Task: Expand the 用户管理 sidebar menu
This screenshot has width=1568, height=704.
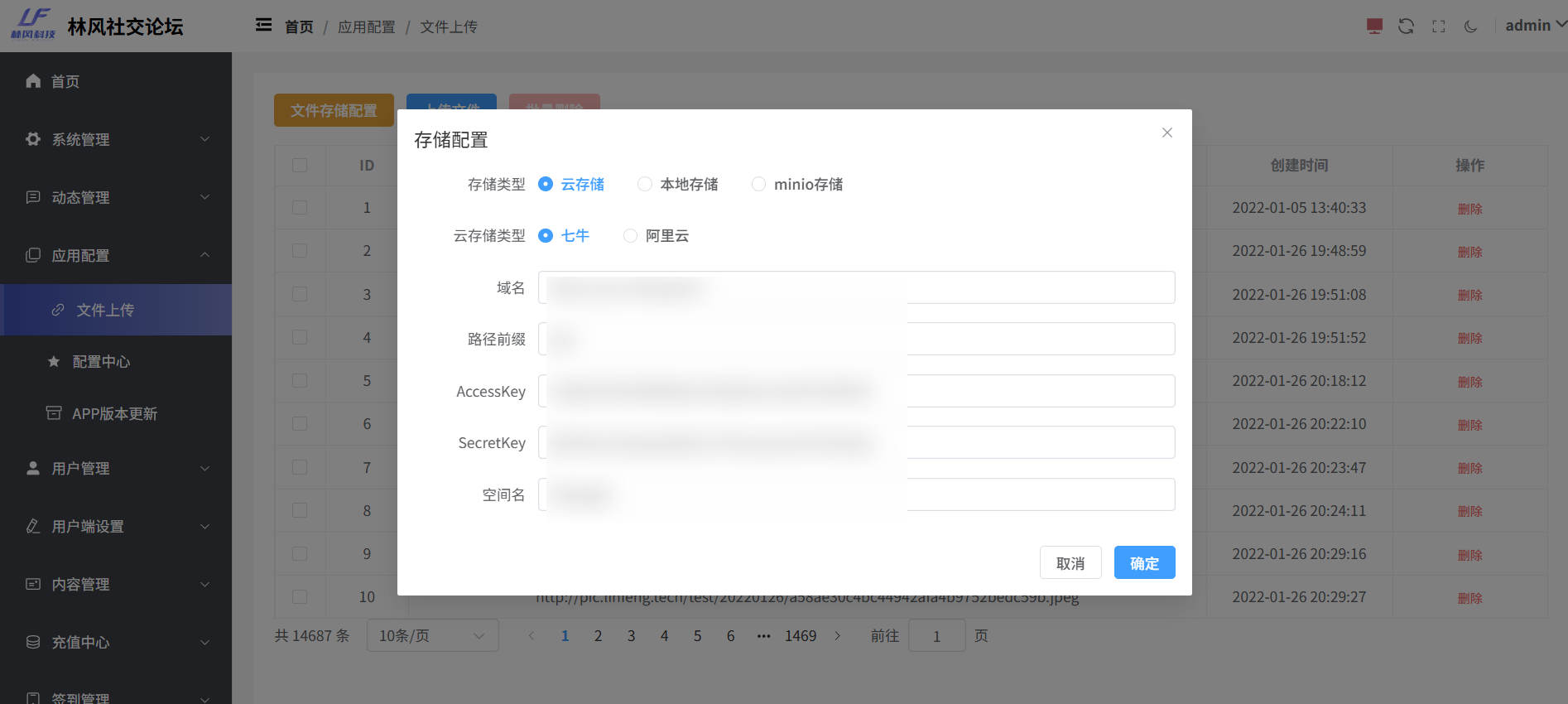Action: tap(116, 468)
